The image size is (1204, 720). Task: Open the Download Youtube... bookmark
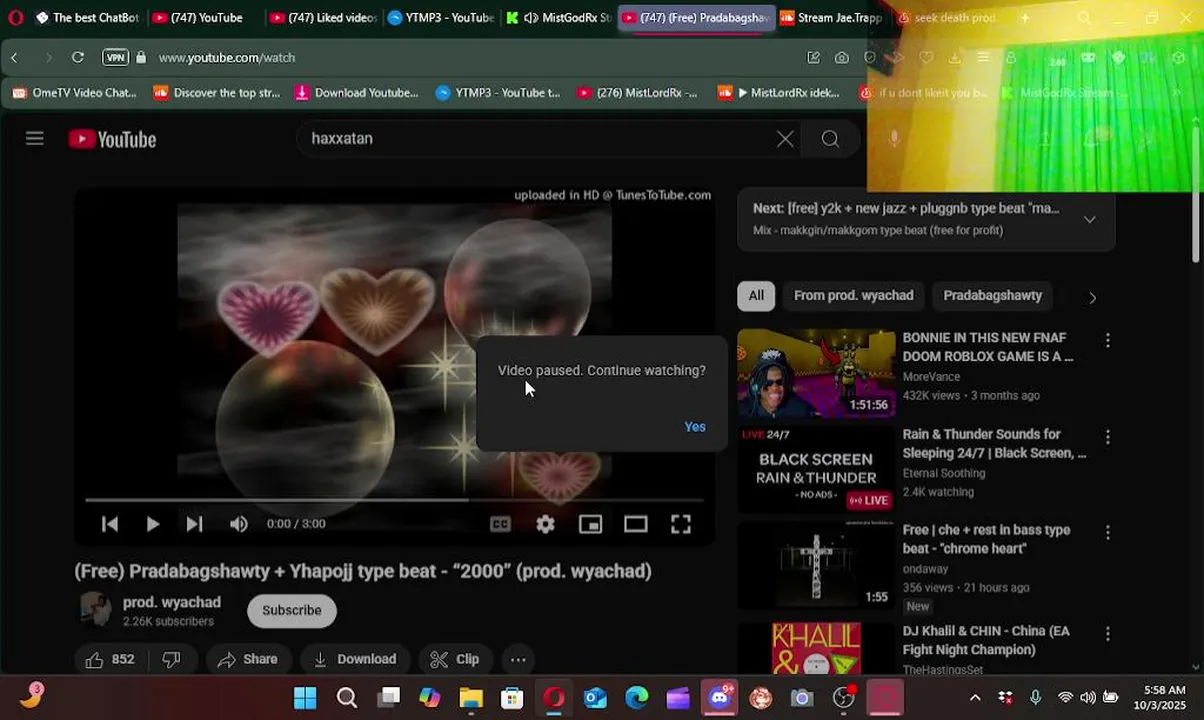tap(357, 93)
